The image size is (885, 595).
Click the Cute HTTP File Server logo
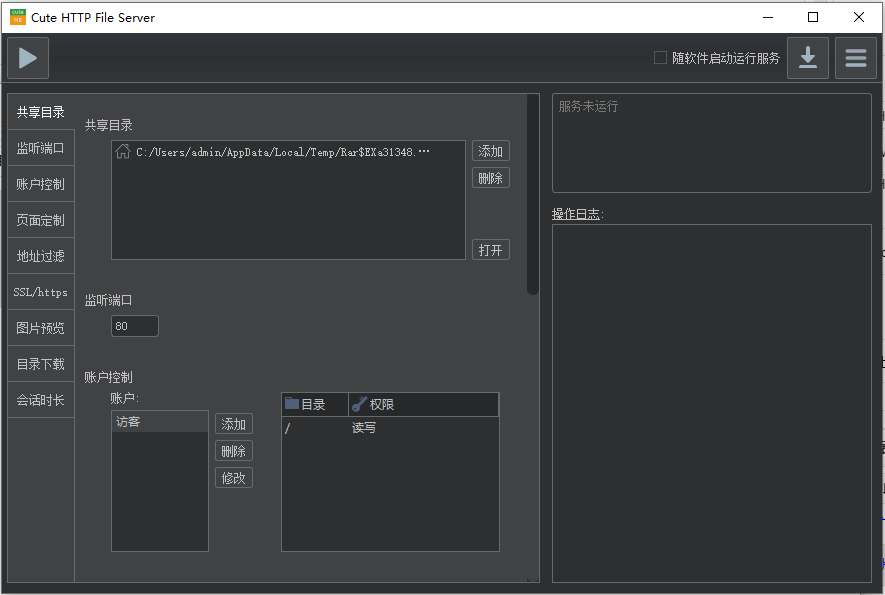tap(17, 17)
